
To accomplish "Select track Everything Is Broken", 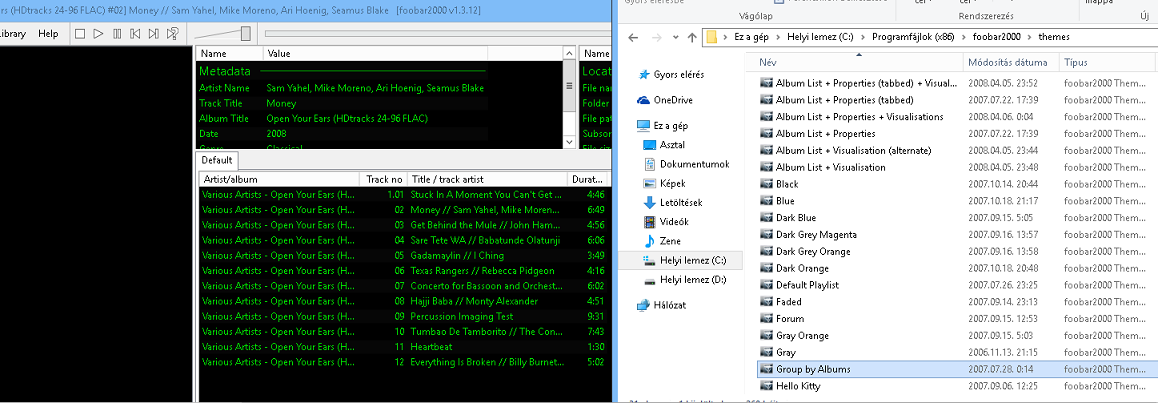I will [404, 362].
